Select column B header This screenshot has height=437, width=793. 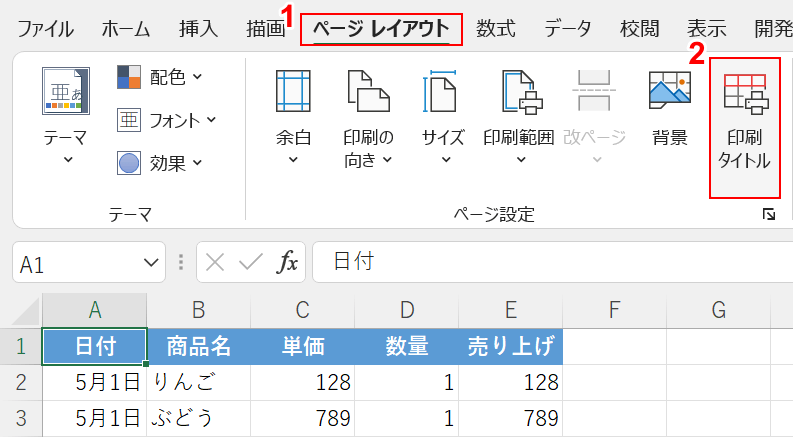point(198,310)
